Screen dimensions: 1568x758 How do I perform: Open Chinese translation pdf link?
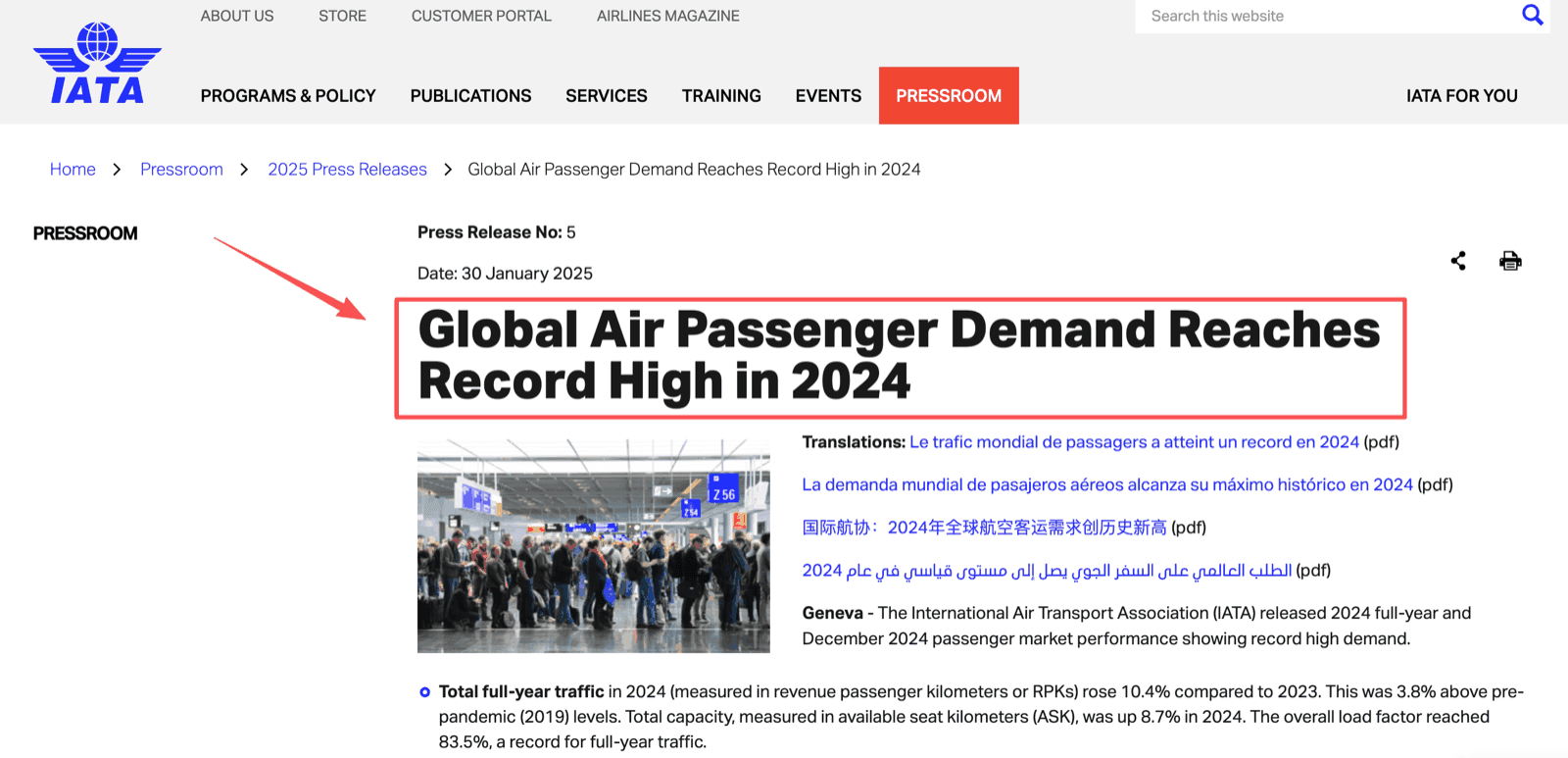point(984,528)
